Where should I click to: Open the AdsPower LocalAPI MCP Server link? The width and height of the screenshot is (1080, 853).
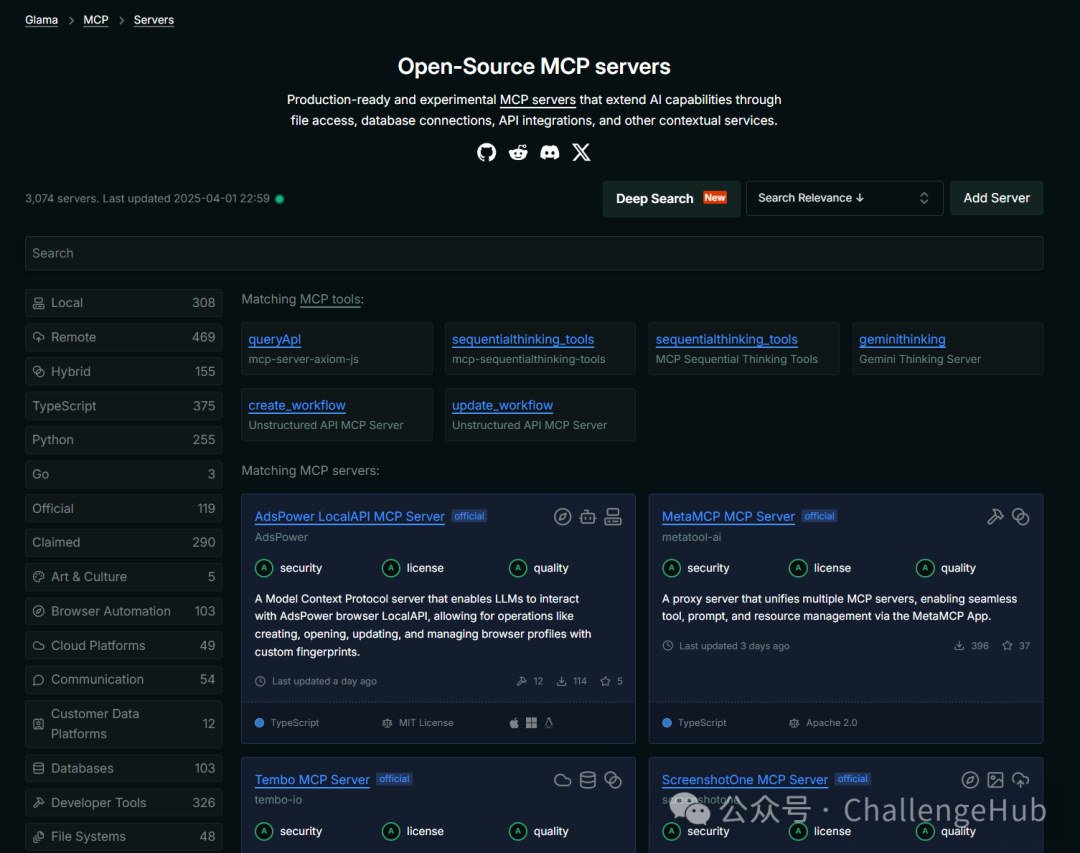[x=349, y=517]
